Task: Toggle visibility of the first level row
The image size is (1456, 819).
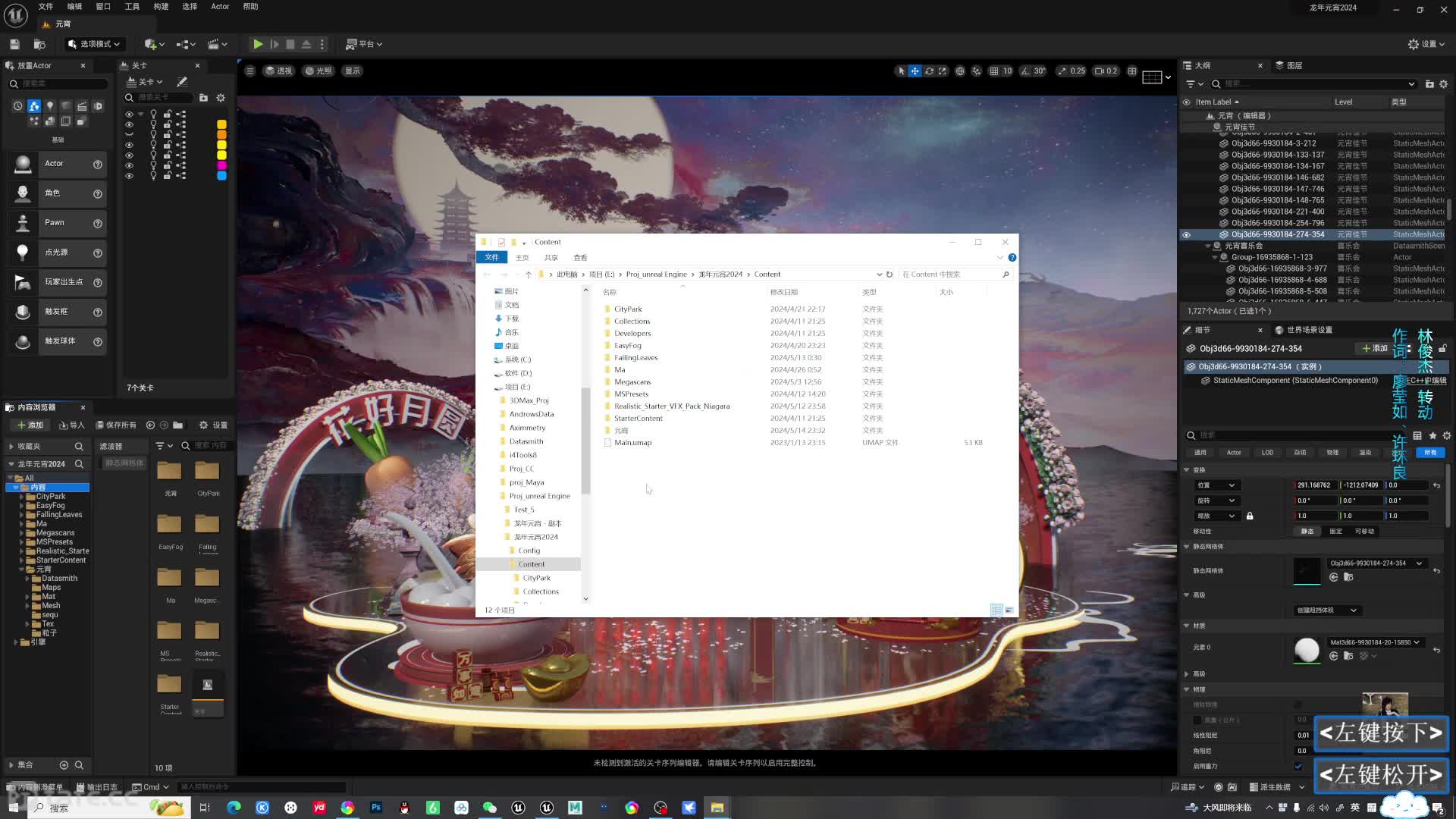Action: pyautogui.click(x=129, y=115)
